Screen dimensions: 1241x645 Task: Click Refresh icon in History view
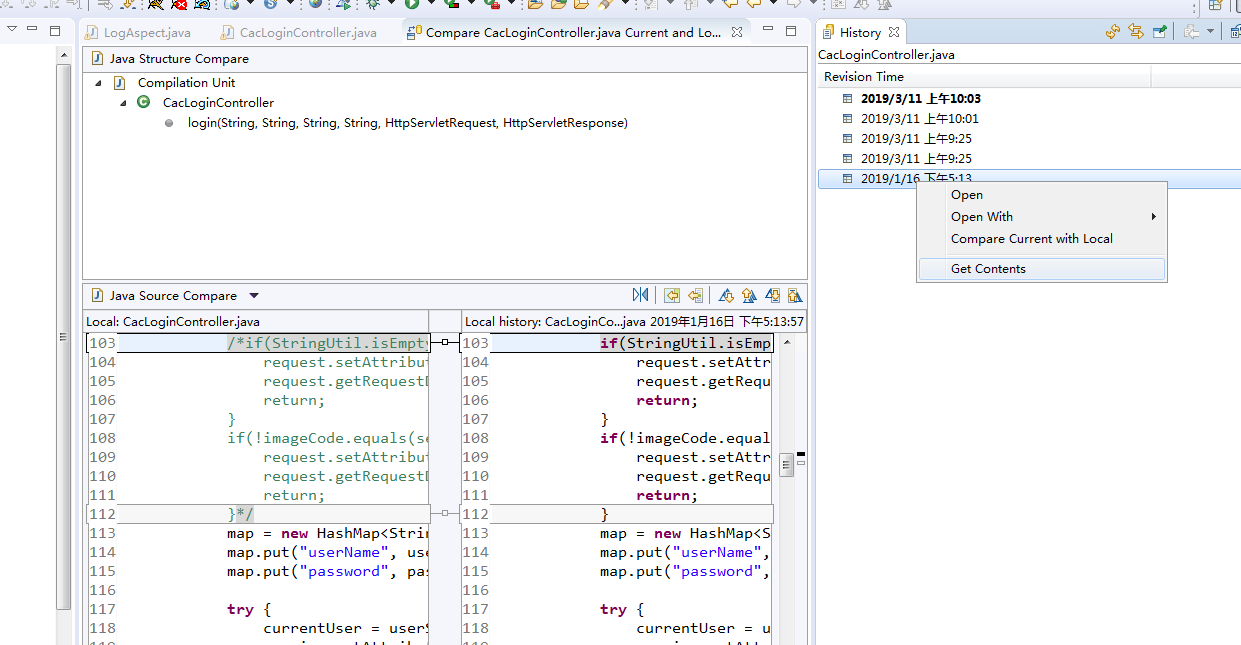click(1113, 32)
